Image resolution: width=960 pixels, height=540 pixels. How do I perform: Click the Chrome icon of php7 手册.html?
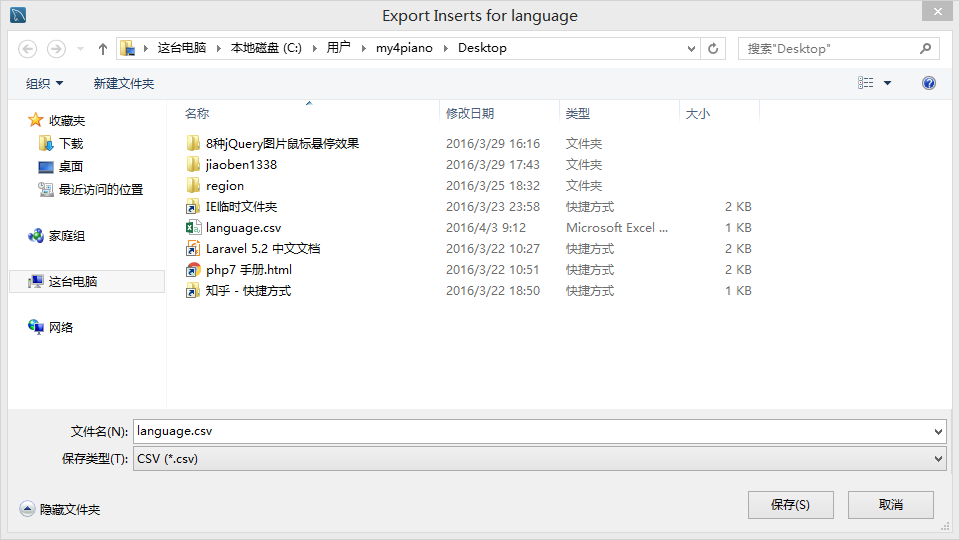coord(193,269)
